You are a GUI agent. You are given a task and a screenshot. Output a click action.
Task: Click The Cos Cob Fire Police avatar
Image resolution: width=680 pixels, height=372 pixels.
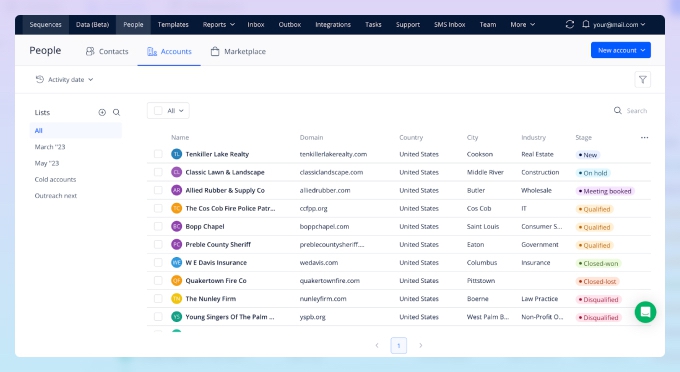(177, 209)
